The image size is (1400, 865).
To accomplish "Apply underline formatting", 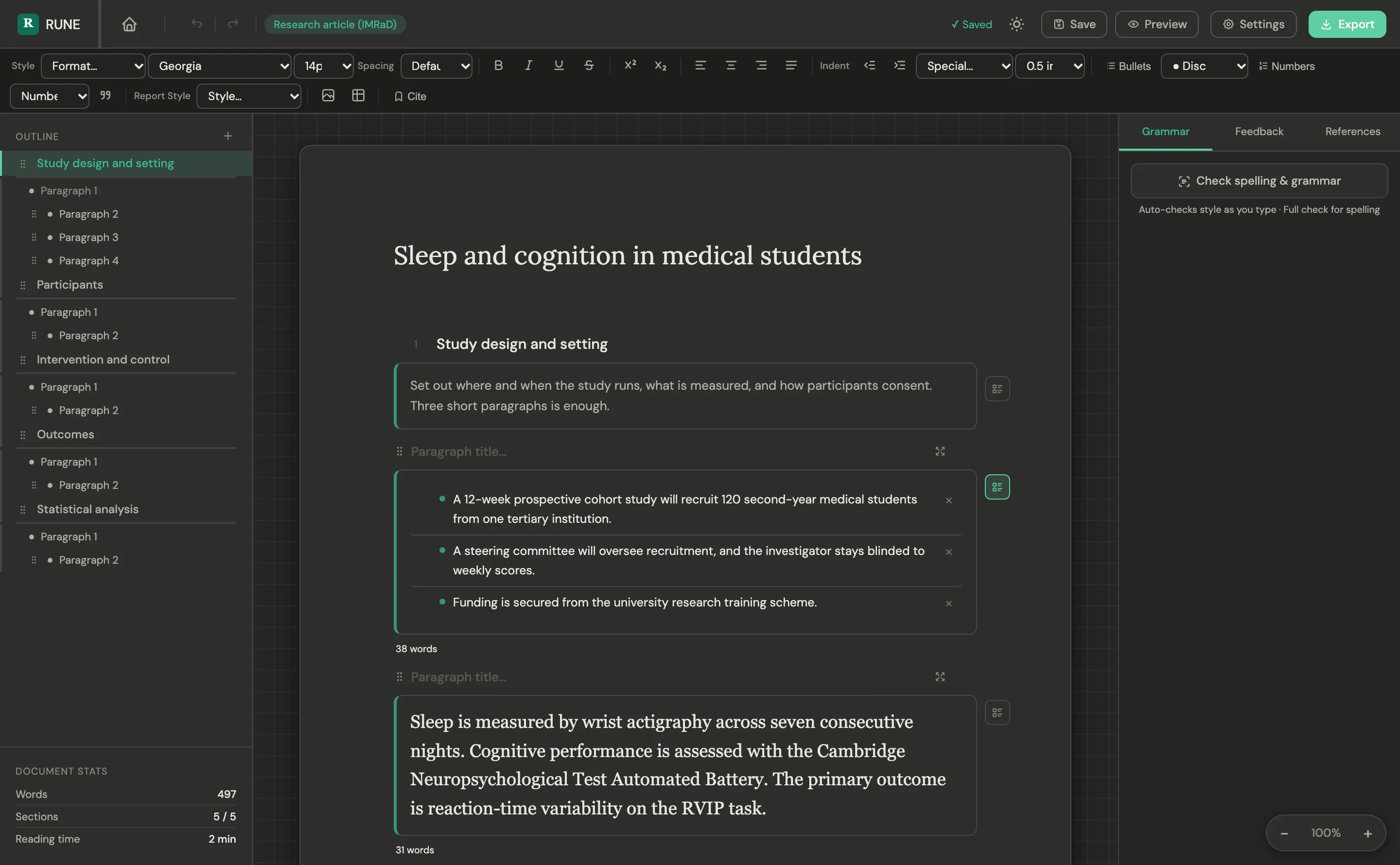I will click(x=559, y=66).
